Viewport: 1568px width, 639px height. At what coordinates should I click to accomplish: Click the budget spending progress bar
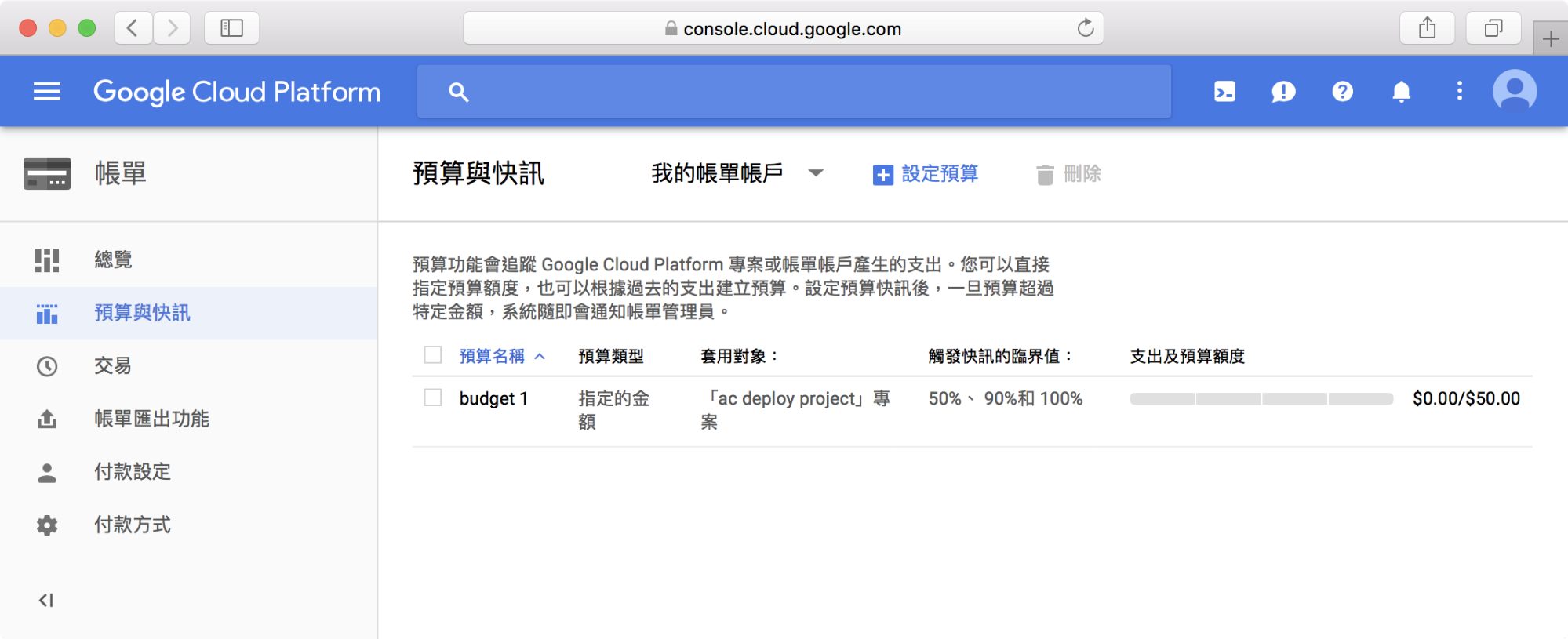click(x=1261, y=399)
